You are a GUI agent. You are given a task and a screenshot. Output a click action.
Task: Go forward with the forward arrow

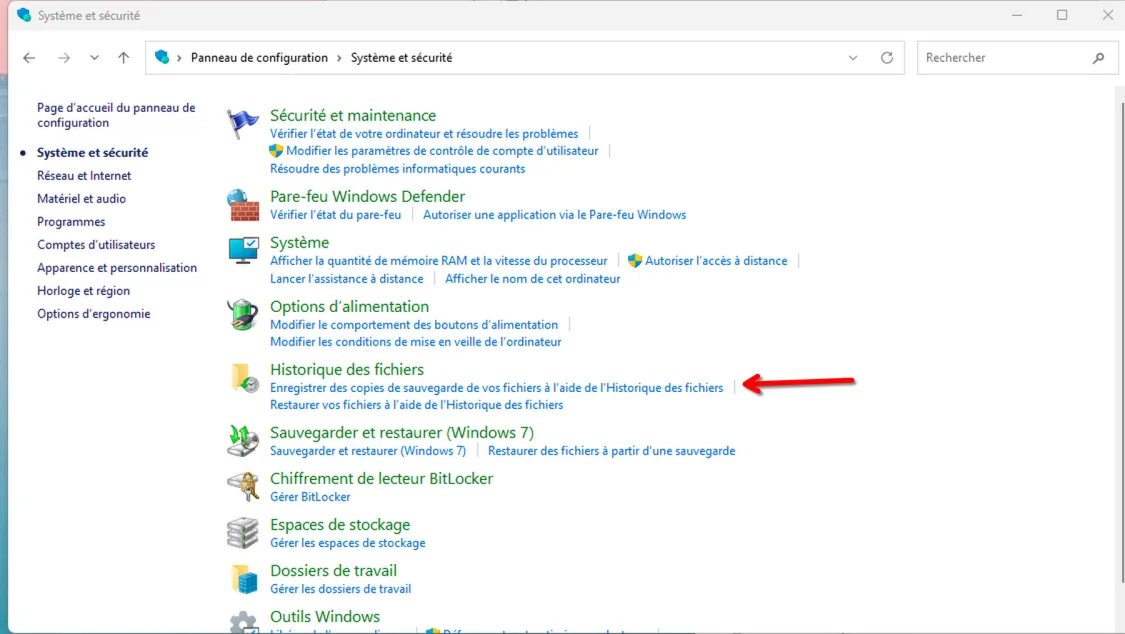[x=64, y=57]
